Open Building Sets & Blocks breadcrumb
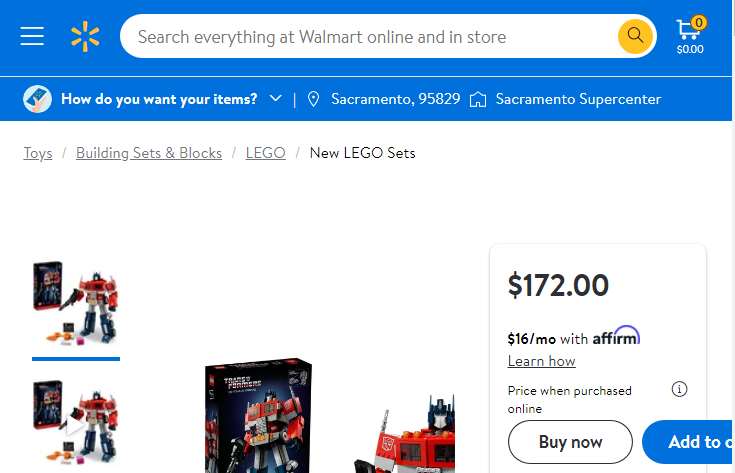Screen dimensions: 735x473 pos(149,153)
